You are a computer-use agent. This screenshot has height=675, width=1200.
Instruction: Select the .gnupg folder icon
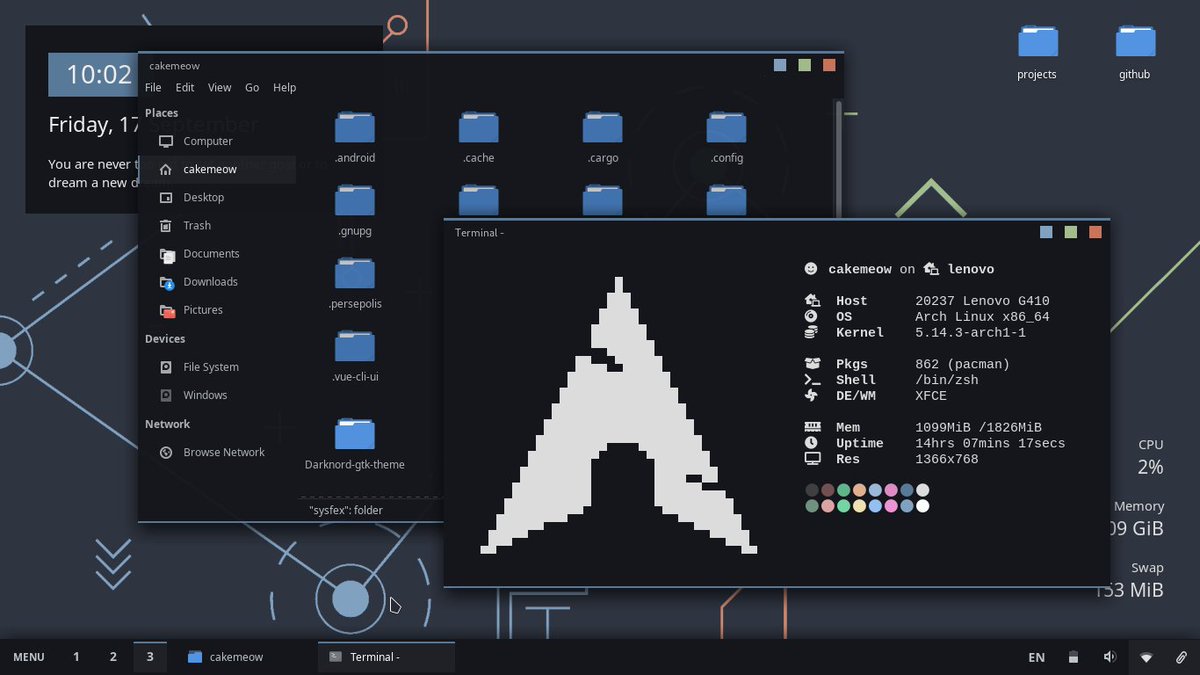coord(355,200)
